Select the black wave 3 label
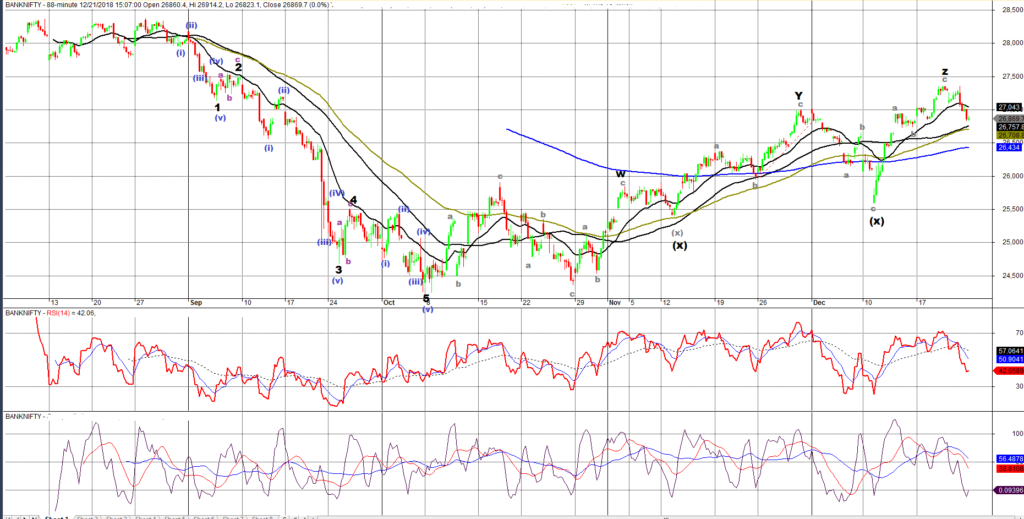This screenshot has width=1024, height=519. (x=338, y=269)
